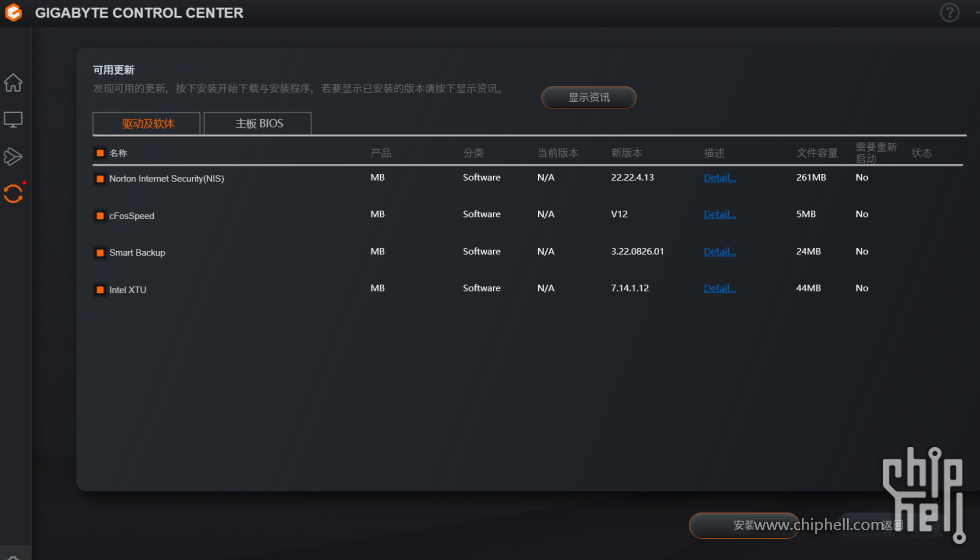
Task: Click the 名称 column header
Action: (x=118, y=153)
